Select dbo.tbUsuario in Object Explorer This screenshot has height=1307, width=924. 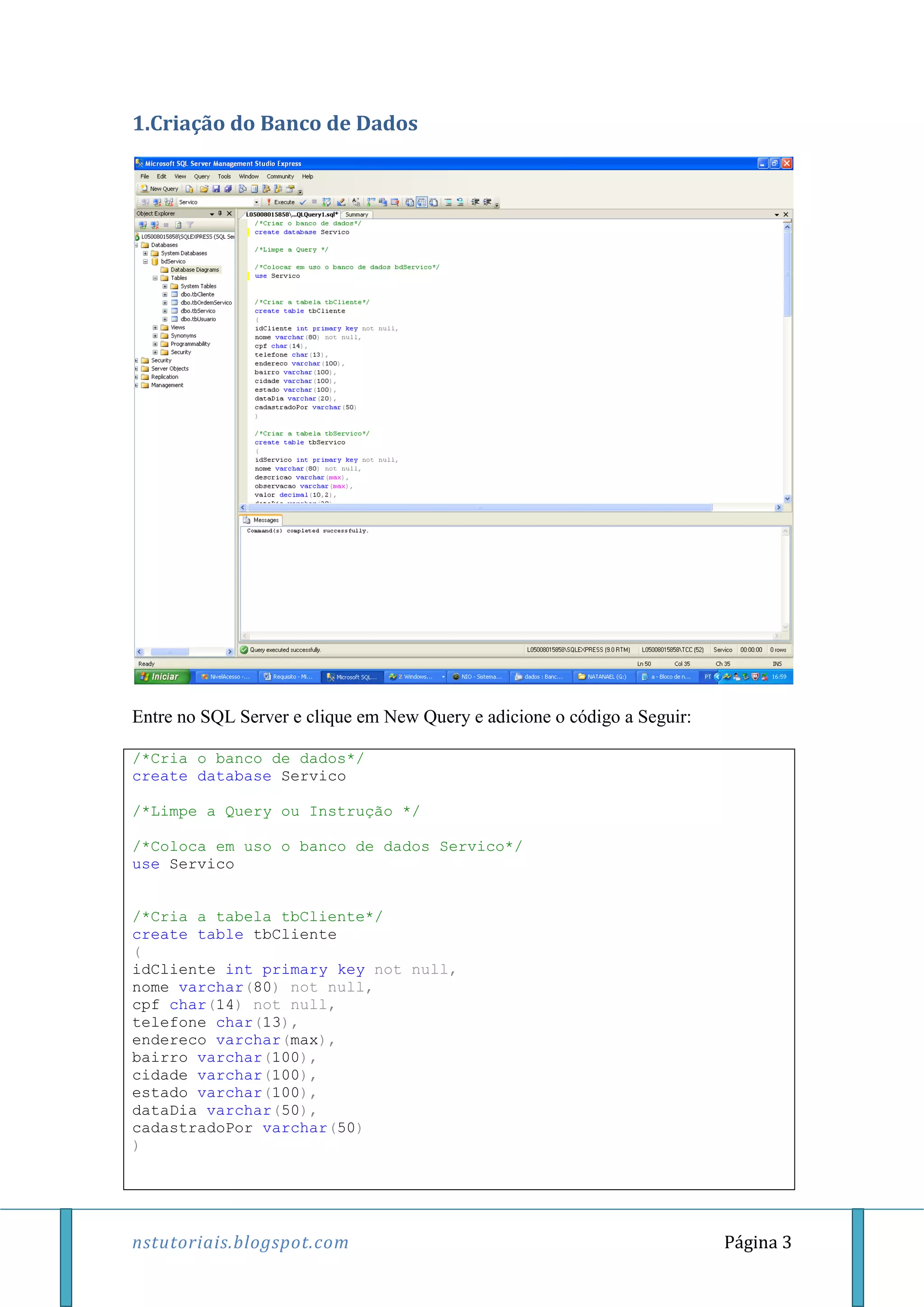click(198, 320)
